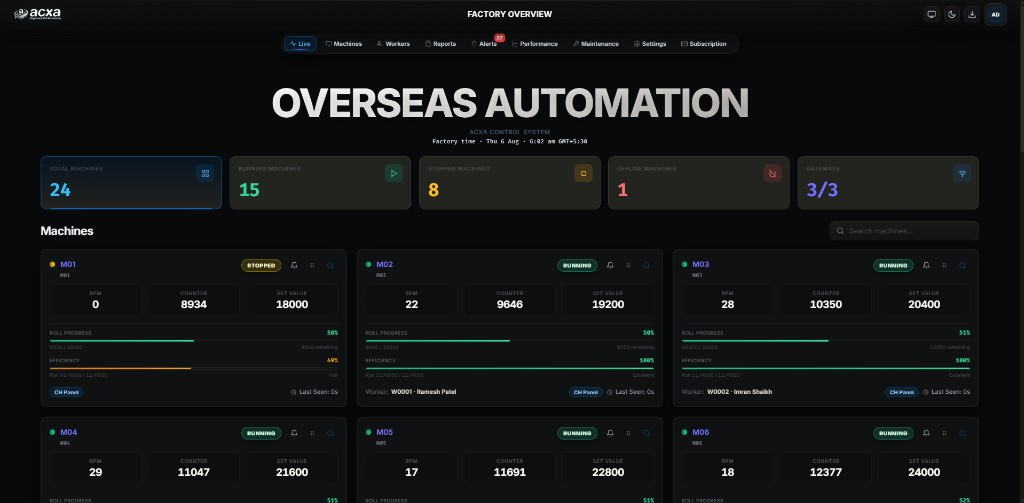Screen dimensions: 1024x503
Task: Click the CH Panel tag on M03 card
Action: (x=902, y=392)
